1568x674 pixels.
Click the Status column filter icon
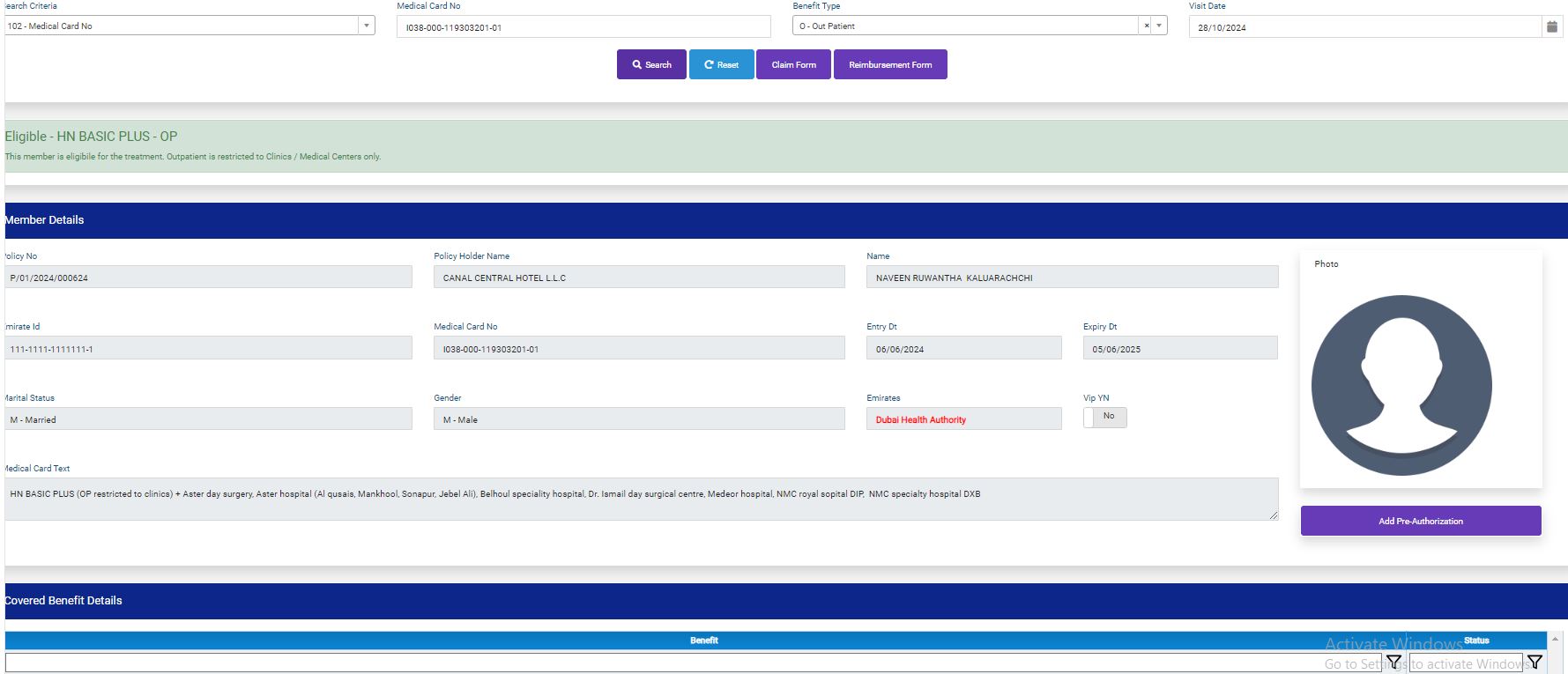(x=1535, y=662)
